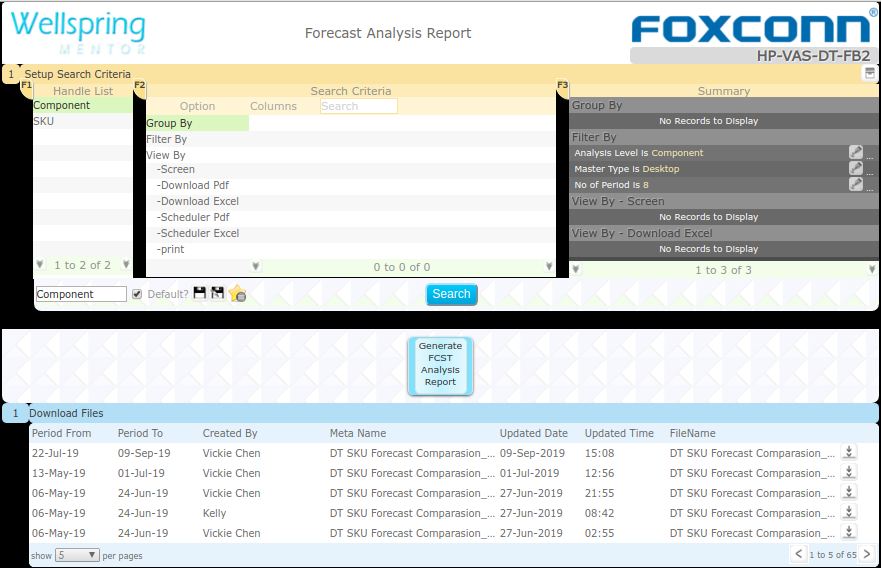Screen dimensions: 881x568
Task: Click the Created By column header
Action: tap(230, 433)
